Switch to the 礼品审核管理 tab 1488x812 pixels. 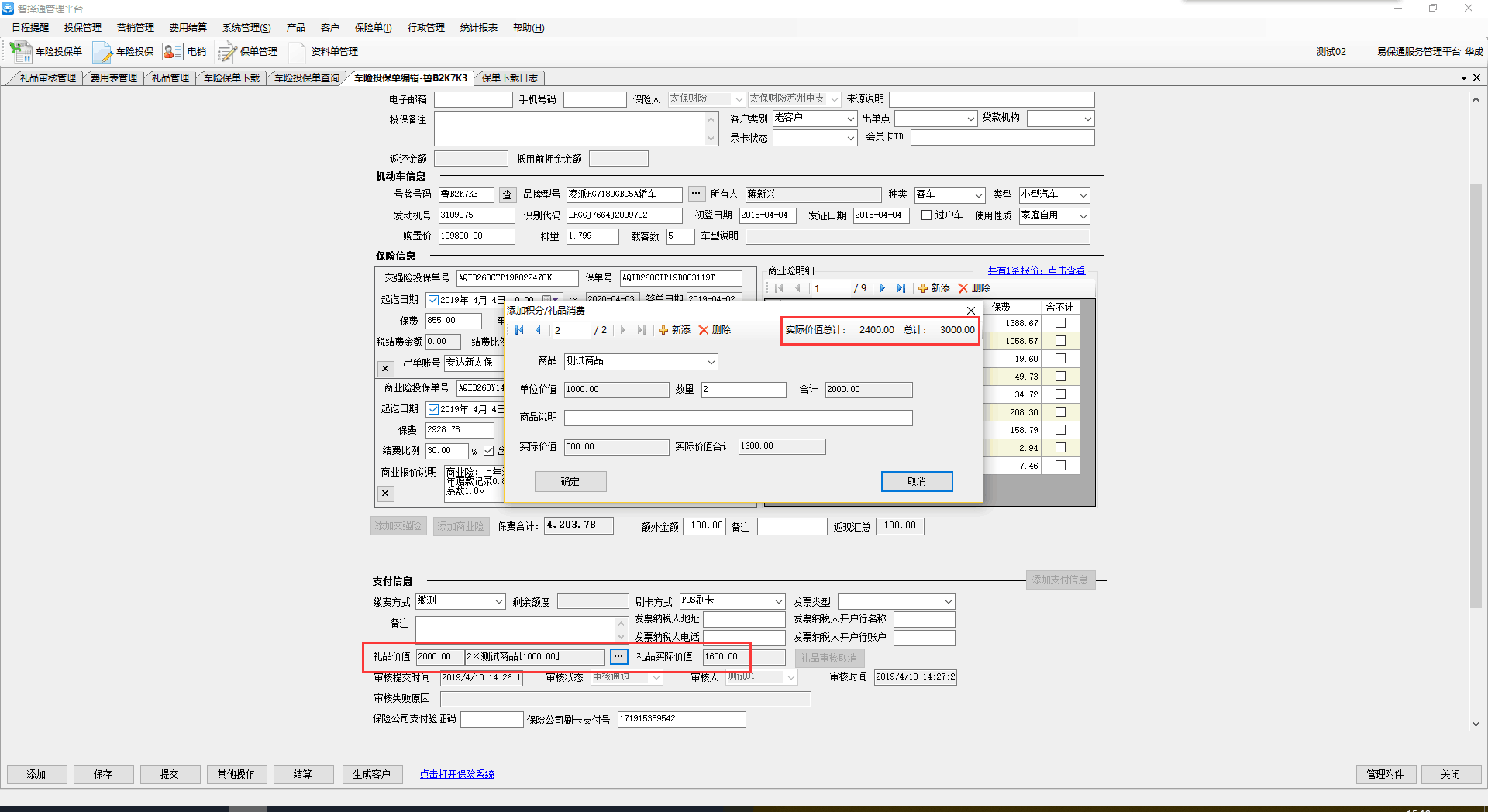click(47, 78)
